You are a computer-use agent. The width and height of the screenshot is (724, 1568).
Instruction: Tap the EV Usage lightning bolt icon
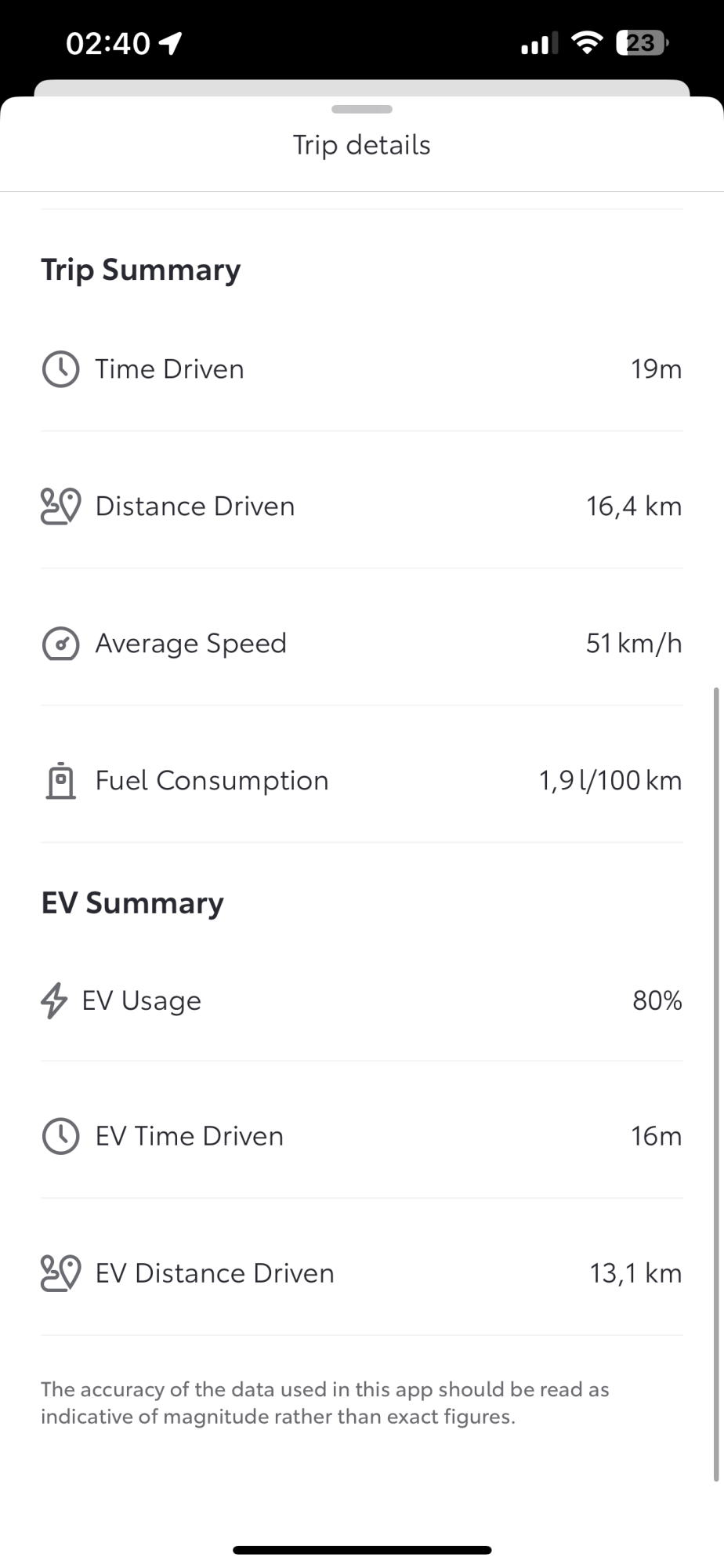pos(54,1000)
